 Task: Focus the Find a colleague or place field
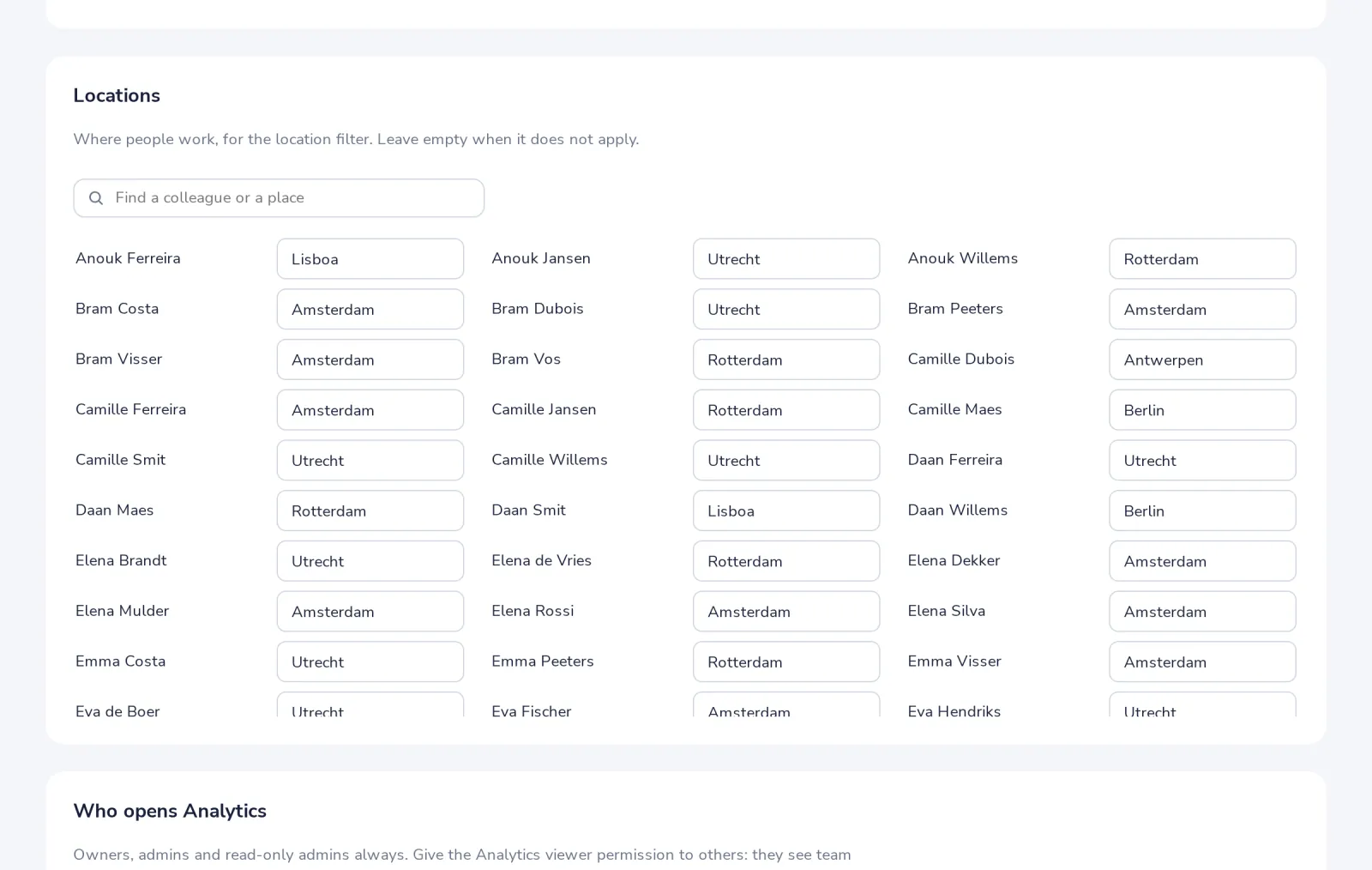click(x=279, y=198)
